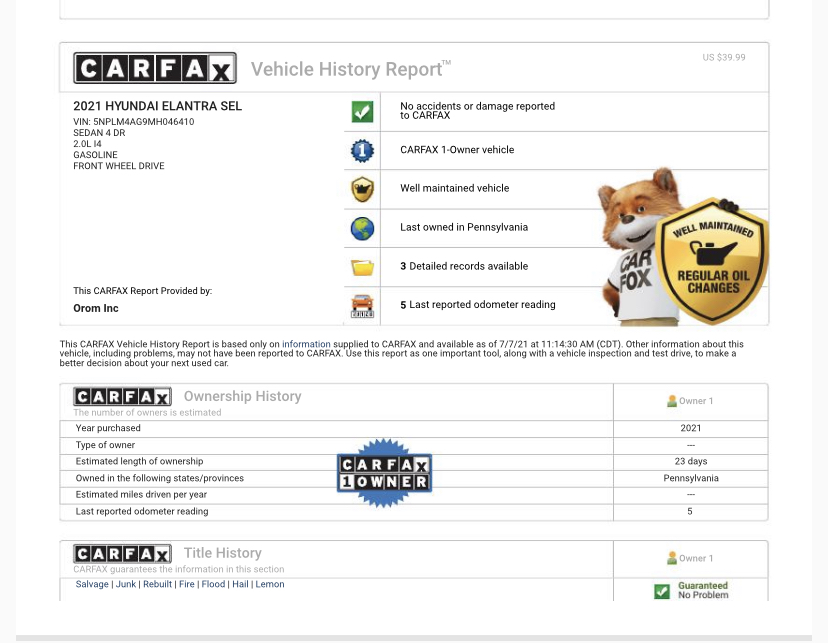This screenshot has width=828, height=643.
Task: Click the 'FRONT WHEEL DRIVE' spec text
Action: 119,166
